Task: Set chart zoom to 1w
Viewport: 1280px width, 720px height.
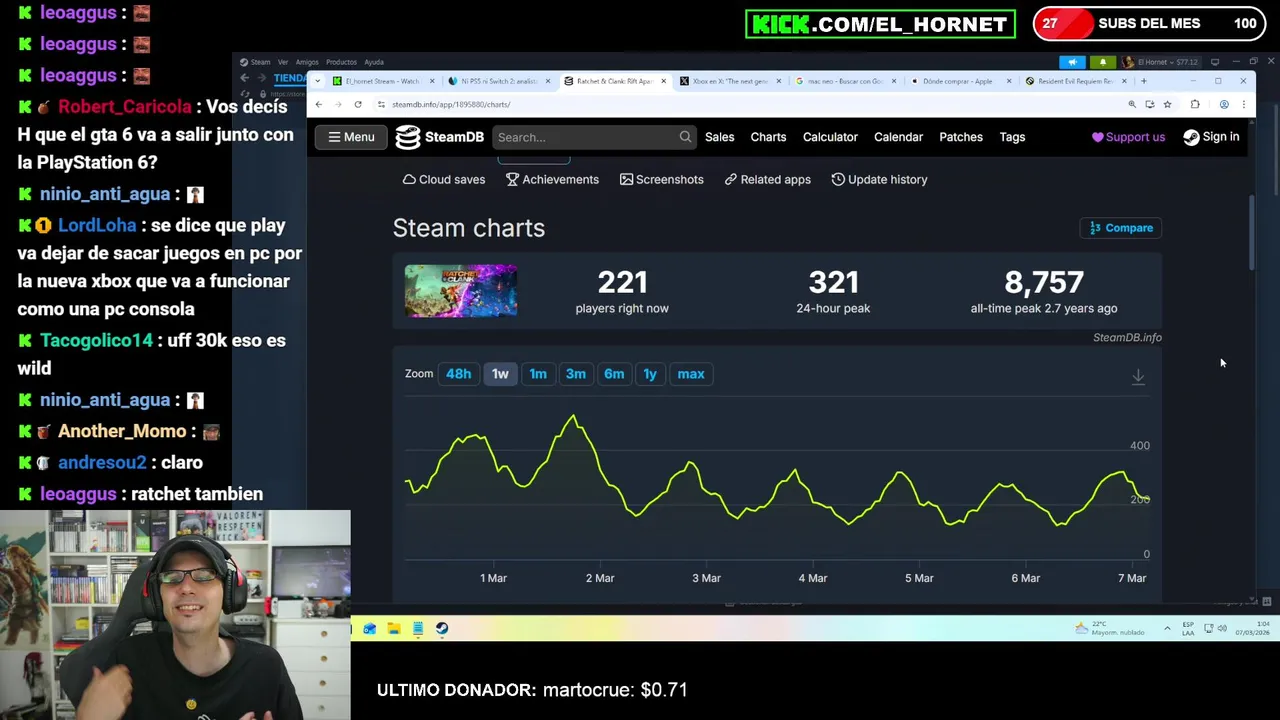Action: [x=500, y=374]
